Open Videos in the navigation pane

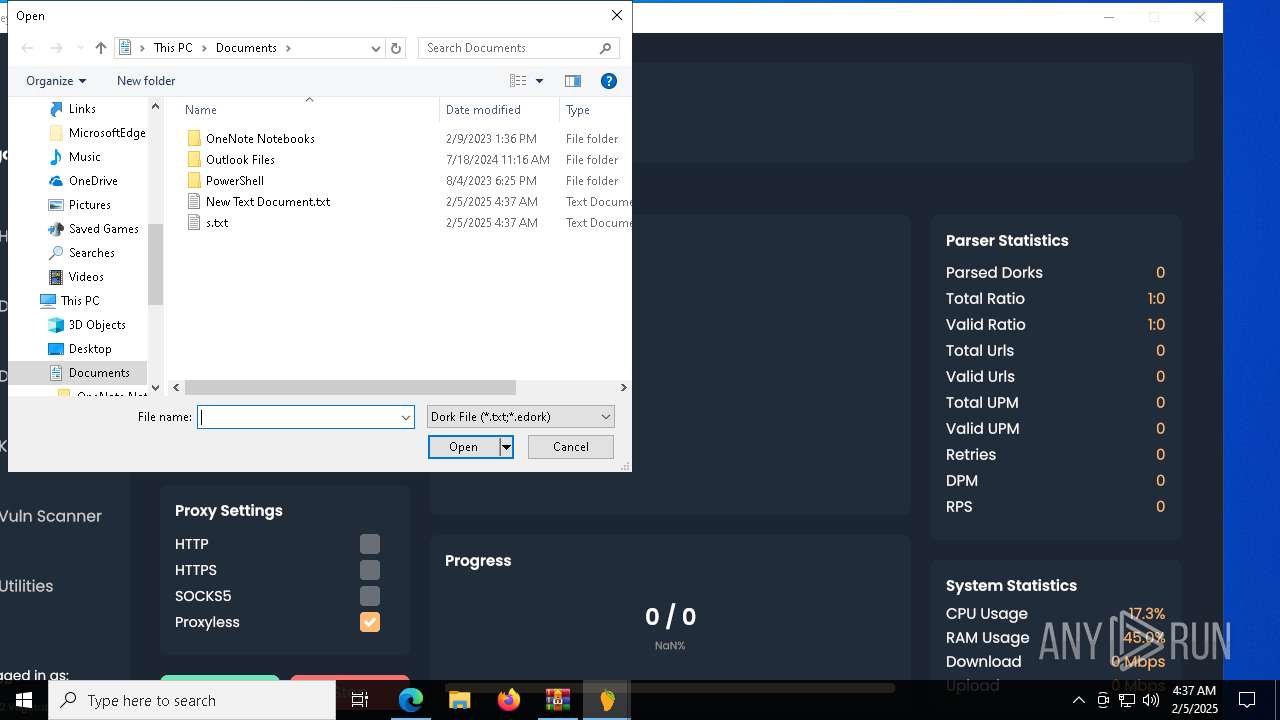point(86,277)
